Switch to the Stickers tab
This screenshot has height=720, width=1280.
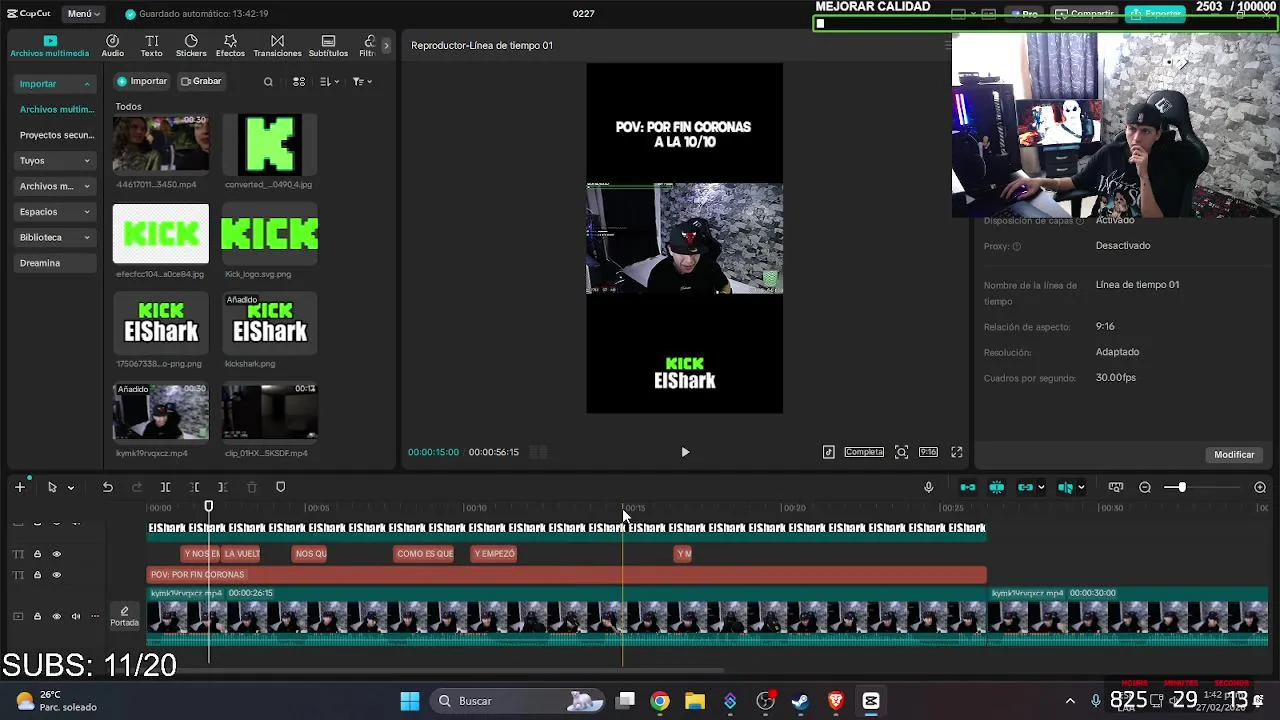[191, 46]
